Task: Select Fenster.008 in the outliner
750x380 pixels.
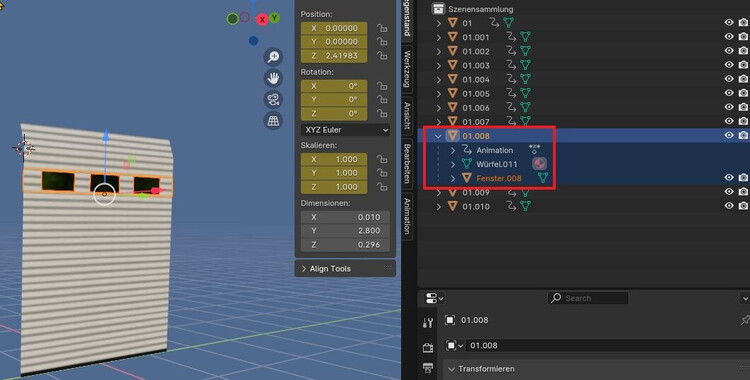Action: click(x=499, y=179)
